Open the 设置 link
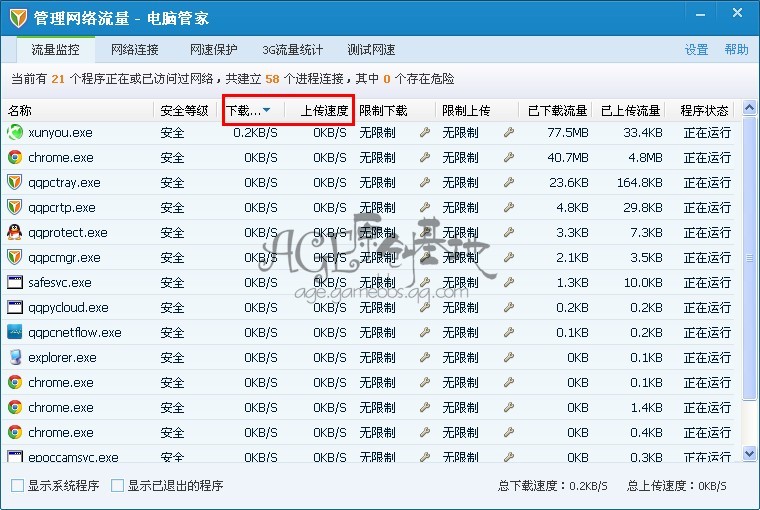Screen dimensions: 760x510 (697, 49)
